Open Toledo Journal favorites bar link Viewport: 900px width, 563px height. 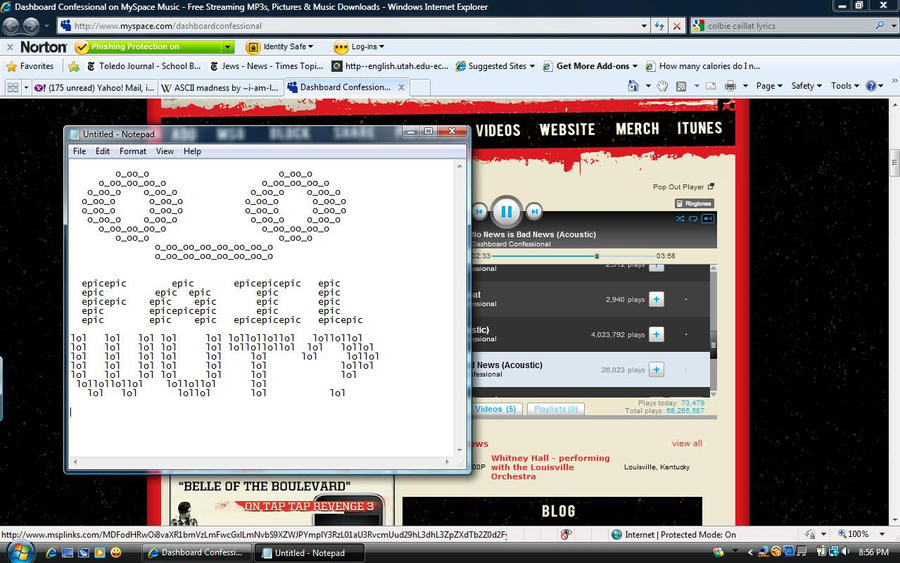(143, 67)
